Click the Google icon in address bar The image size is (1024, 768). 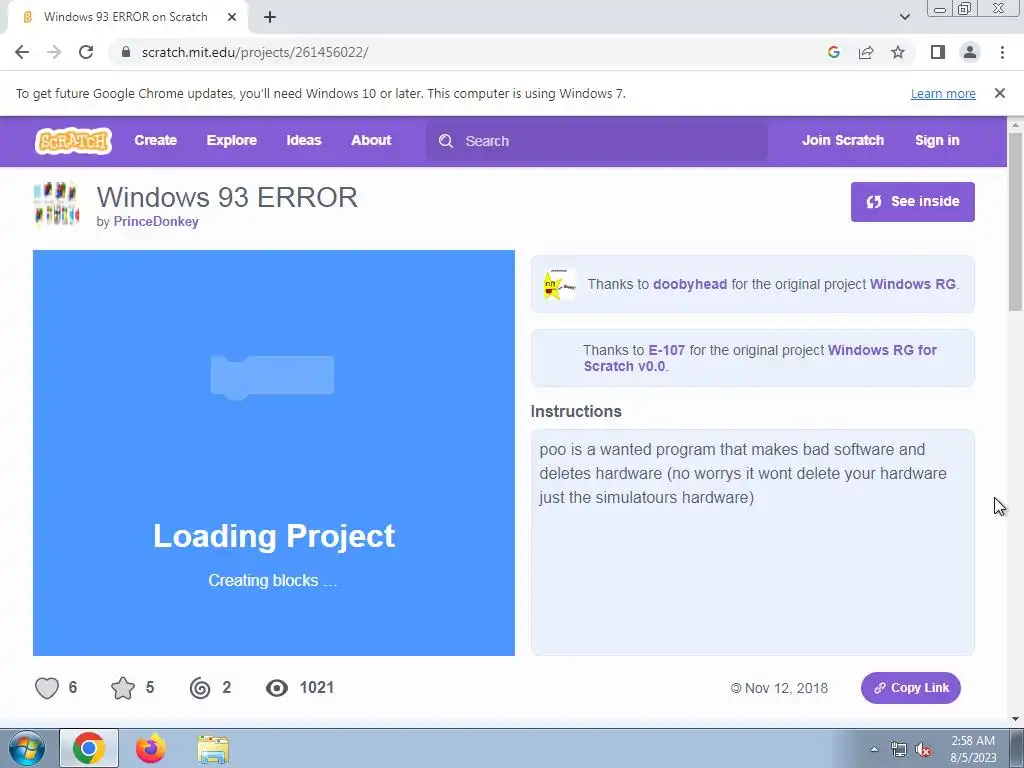pyautogui.click(x=833, y=52)
